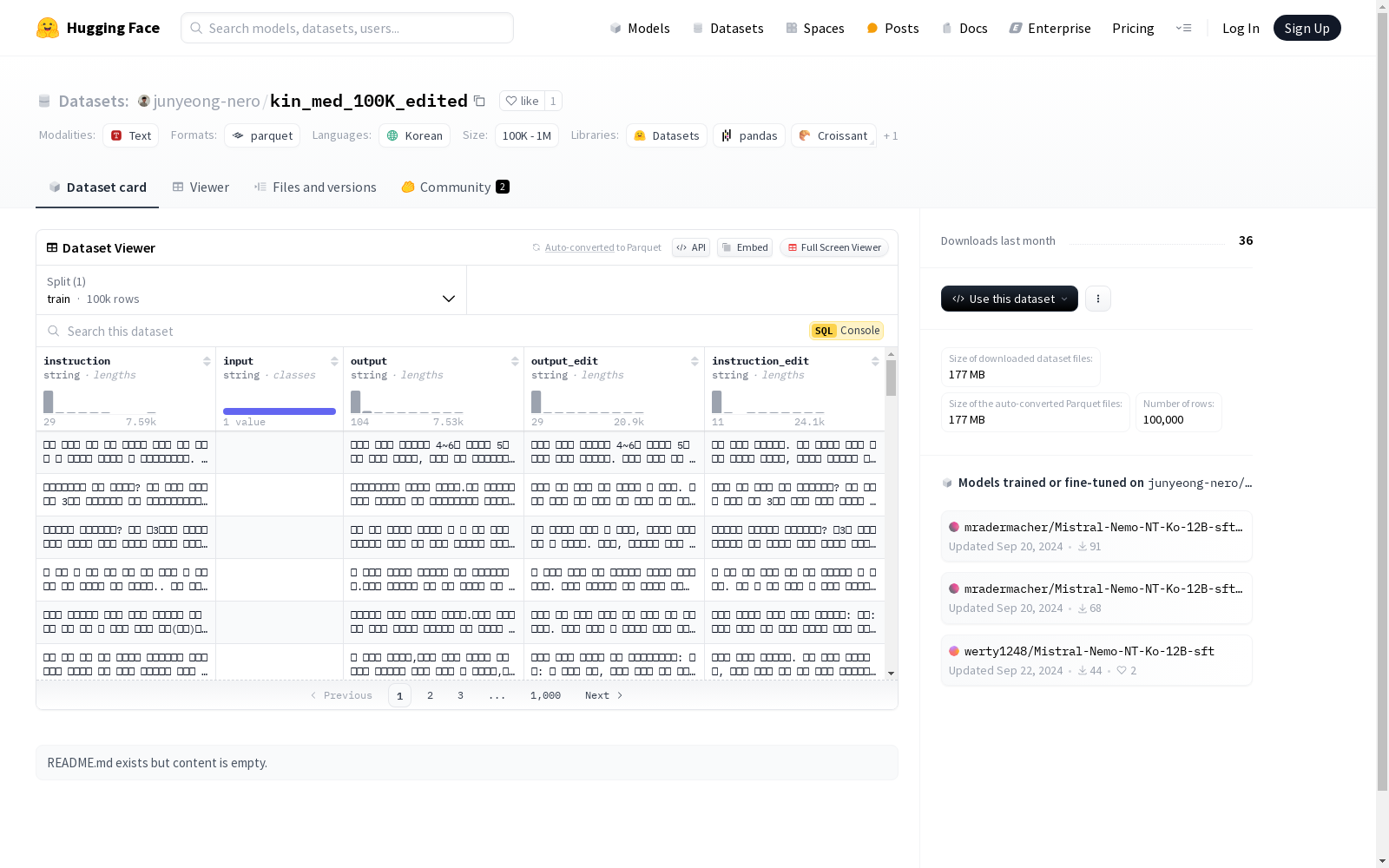The width and height of the screenshot is (1389, 868).
Task: Go to page 3 of dataset viewer
Action: point(460,695)
